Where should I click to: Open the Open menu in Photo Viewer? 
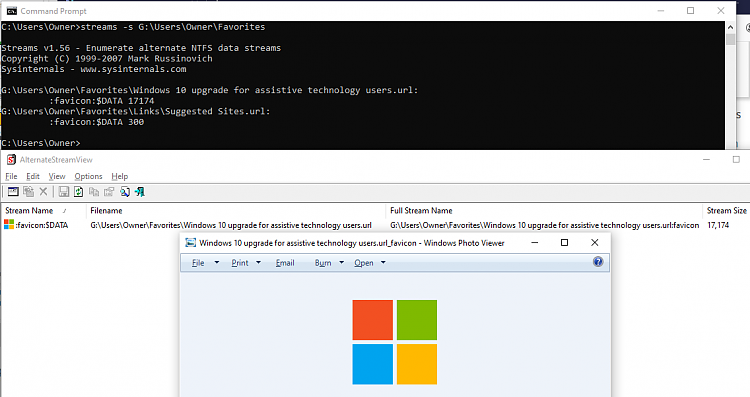[x=364, y=263]
